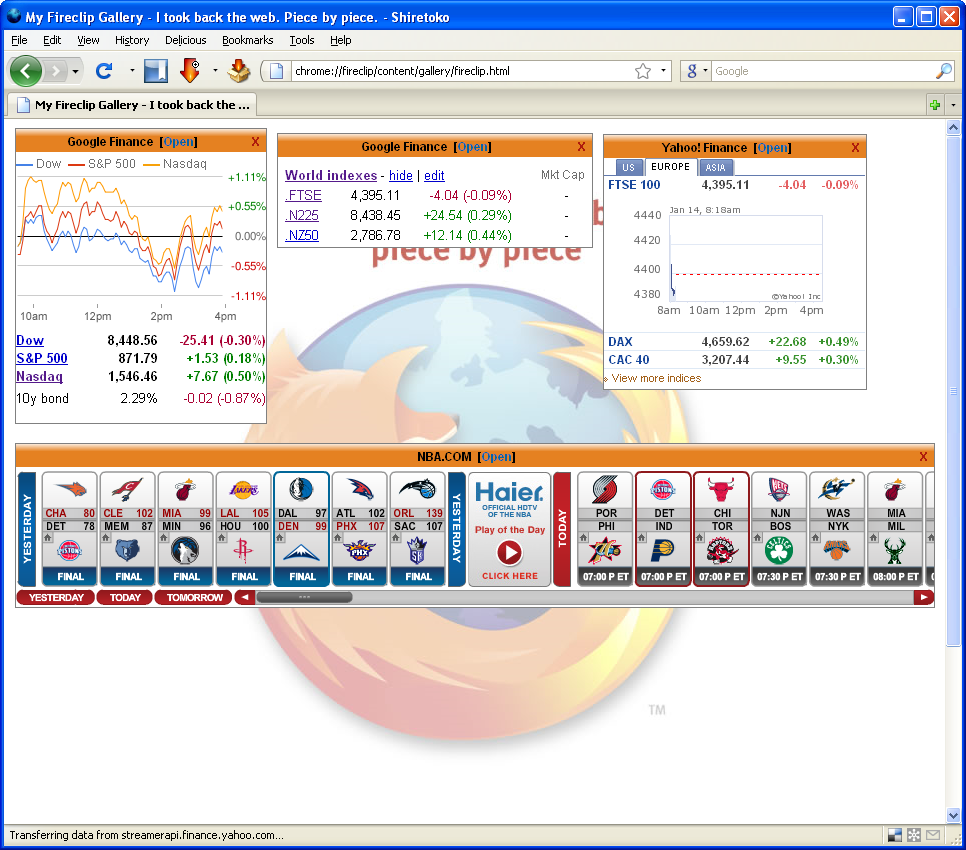Click the NBA scoreboard horizontal scroll thumb

(x=304, y=597)
